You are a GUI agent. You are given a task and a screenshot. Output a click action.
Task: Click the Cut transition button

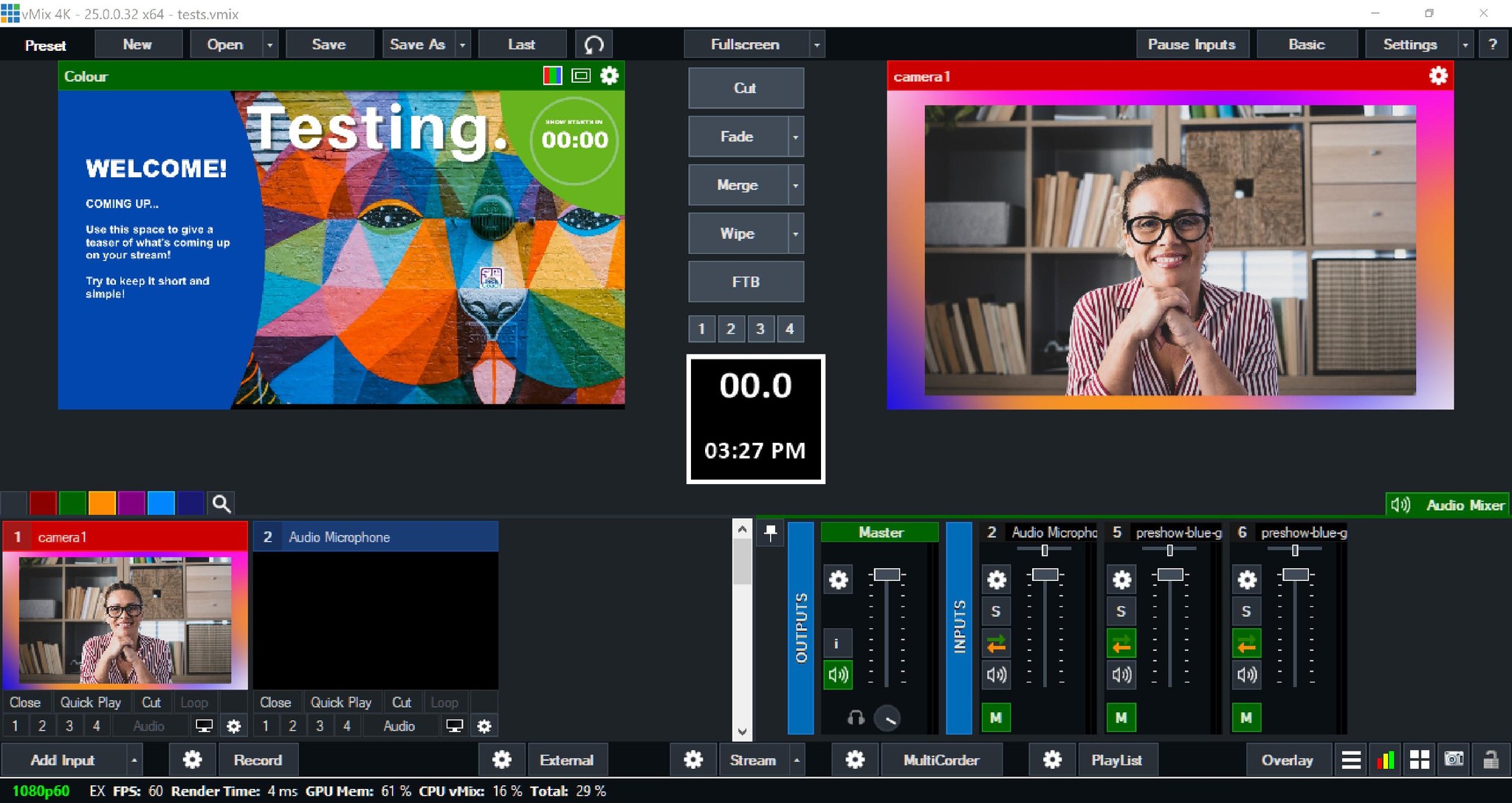[746, 88]
